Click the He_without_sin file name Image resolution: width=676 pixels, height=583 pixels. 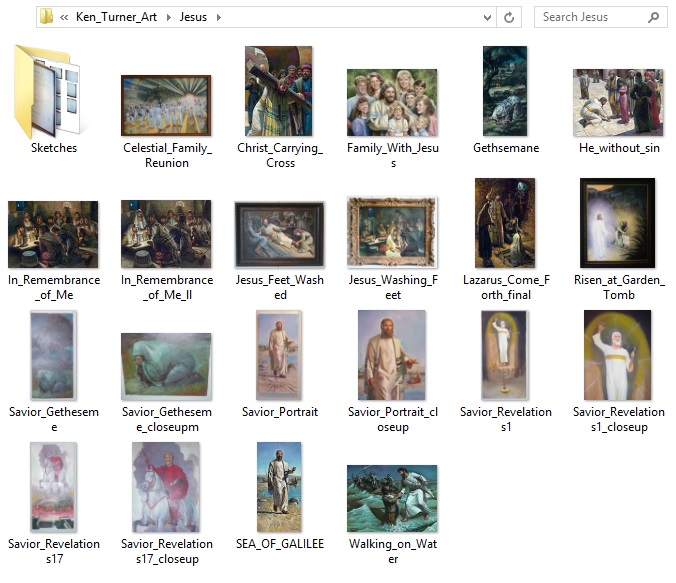click(619, 148)
